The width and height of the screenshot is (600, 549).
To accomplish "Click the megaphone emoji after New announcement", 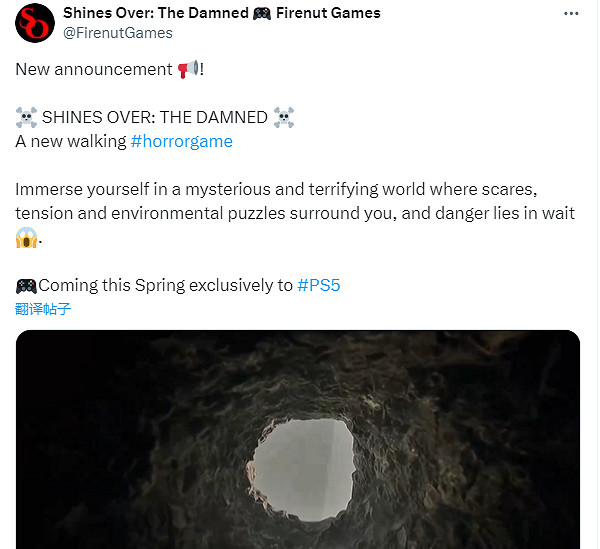I will pyautogui.click(x=187, y=70).
